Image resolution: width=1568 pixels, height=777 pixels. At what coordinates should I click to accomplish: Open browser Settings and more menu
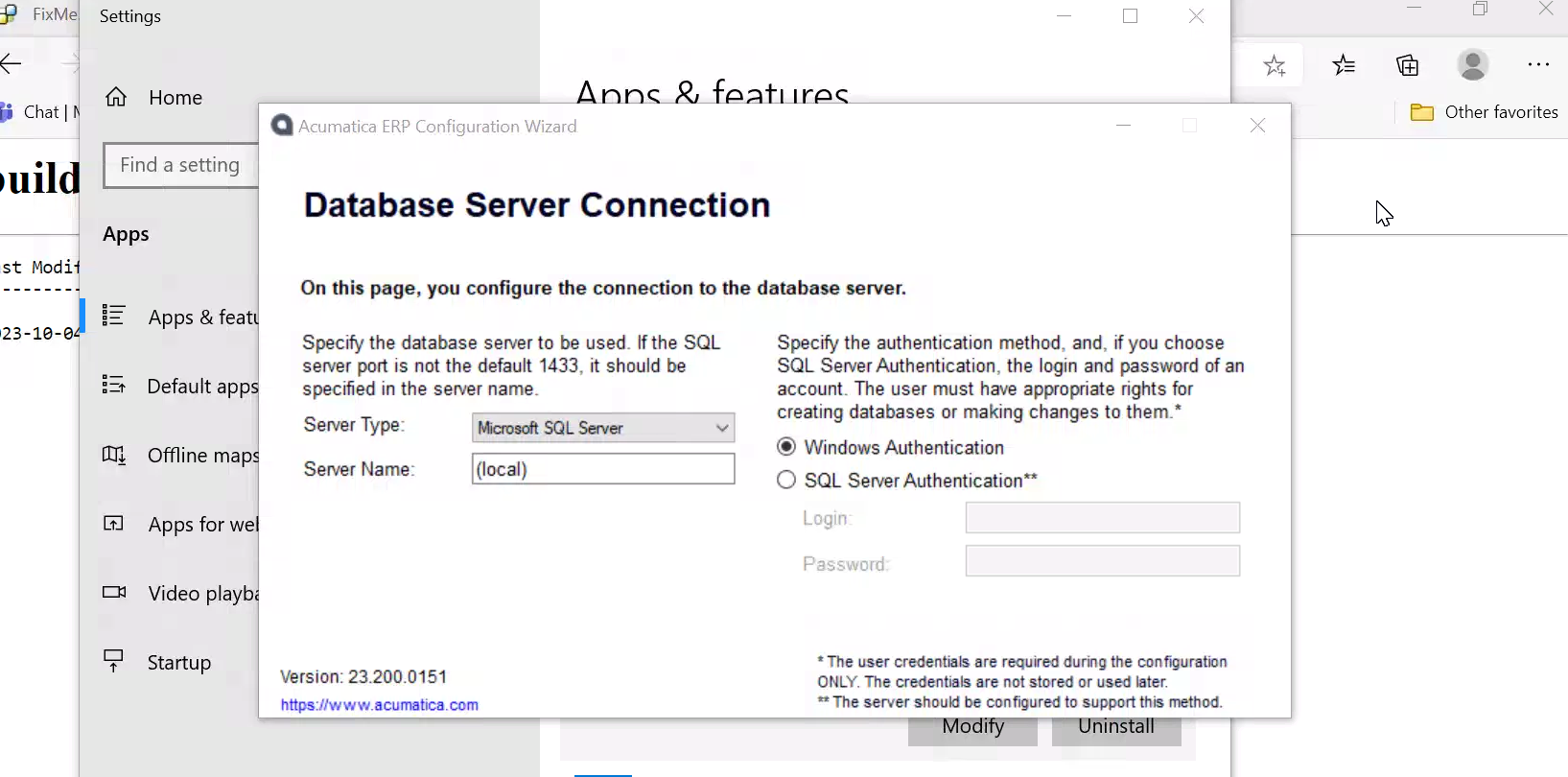tap(1538, 64)
